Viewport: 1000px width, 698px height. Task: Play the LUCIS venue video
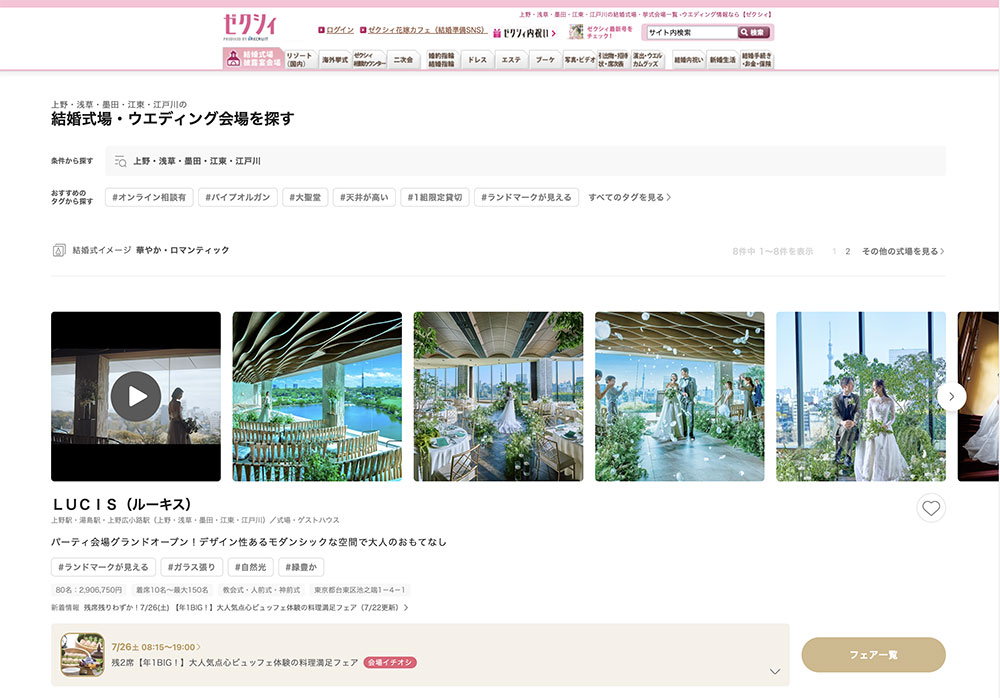[x=136, y=396]
